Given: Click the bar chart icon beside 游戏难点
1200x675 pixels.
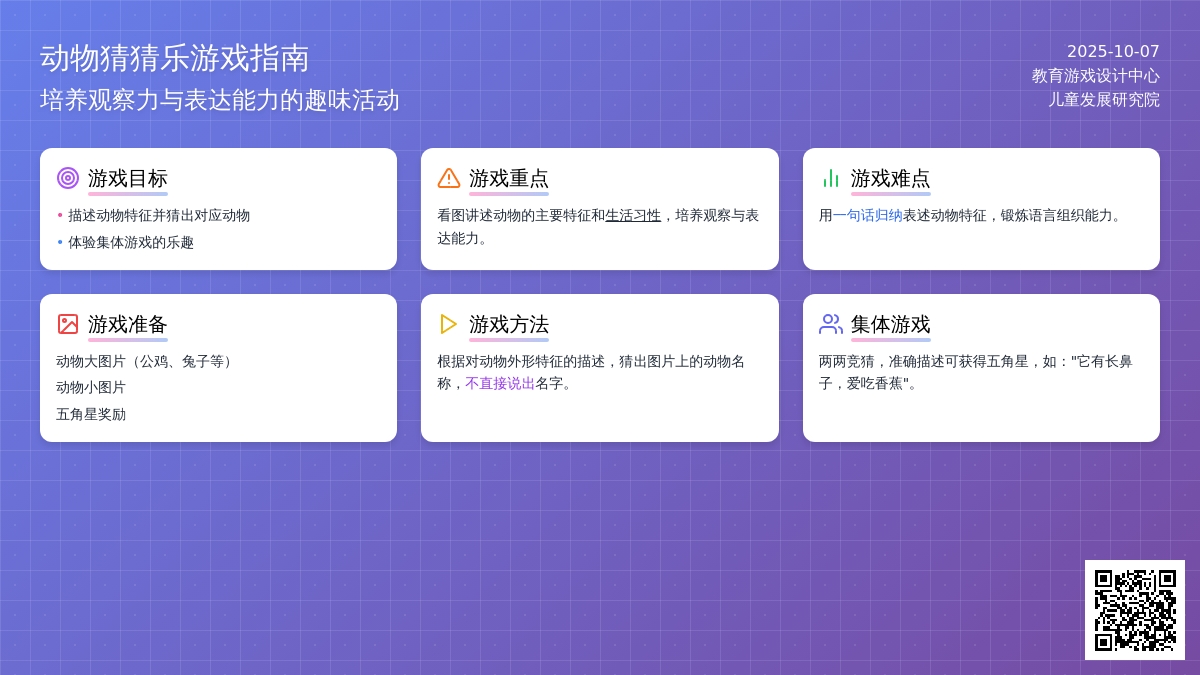Looking at the screenshot, I should [830, 178].
